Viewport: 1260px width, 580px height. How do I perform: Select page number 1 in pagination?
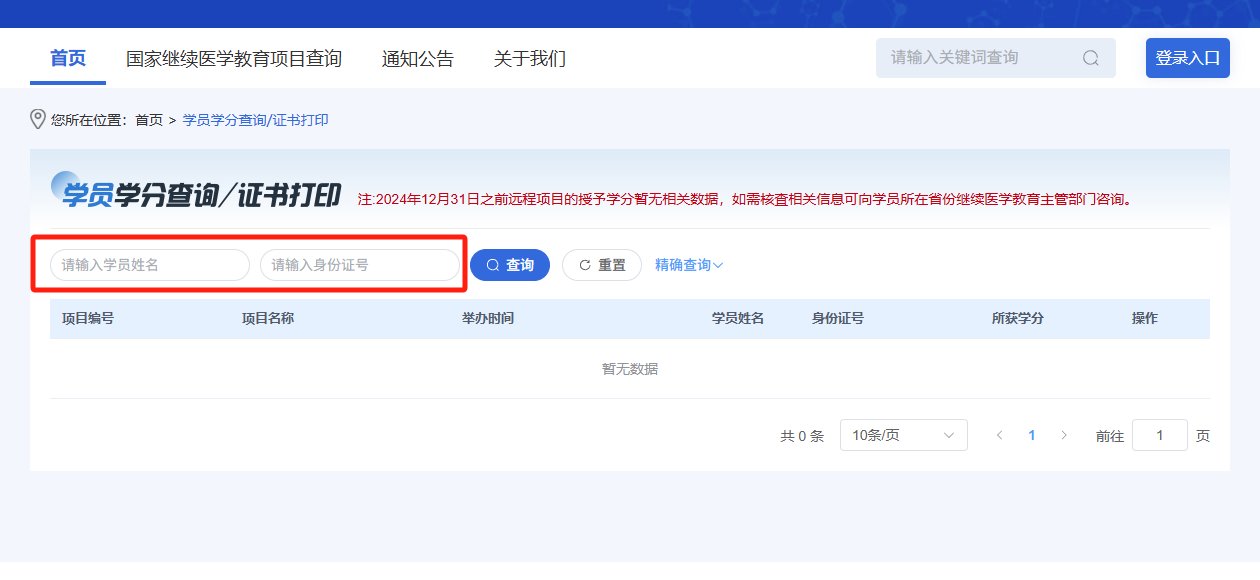[1032, 436]
